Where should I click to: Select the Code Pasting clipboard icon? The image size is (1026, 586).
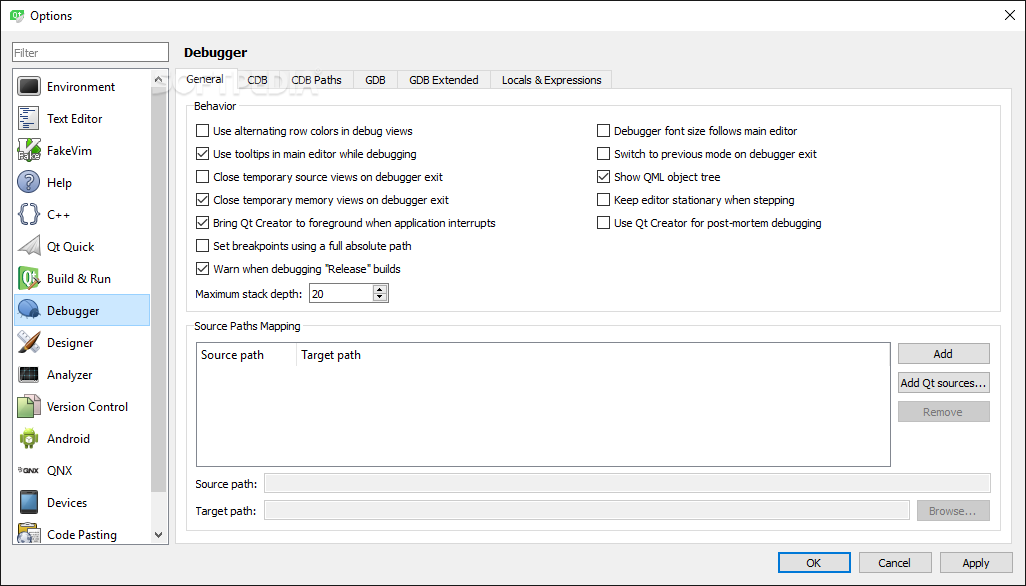point(29,534)
